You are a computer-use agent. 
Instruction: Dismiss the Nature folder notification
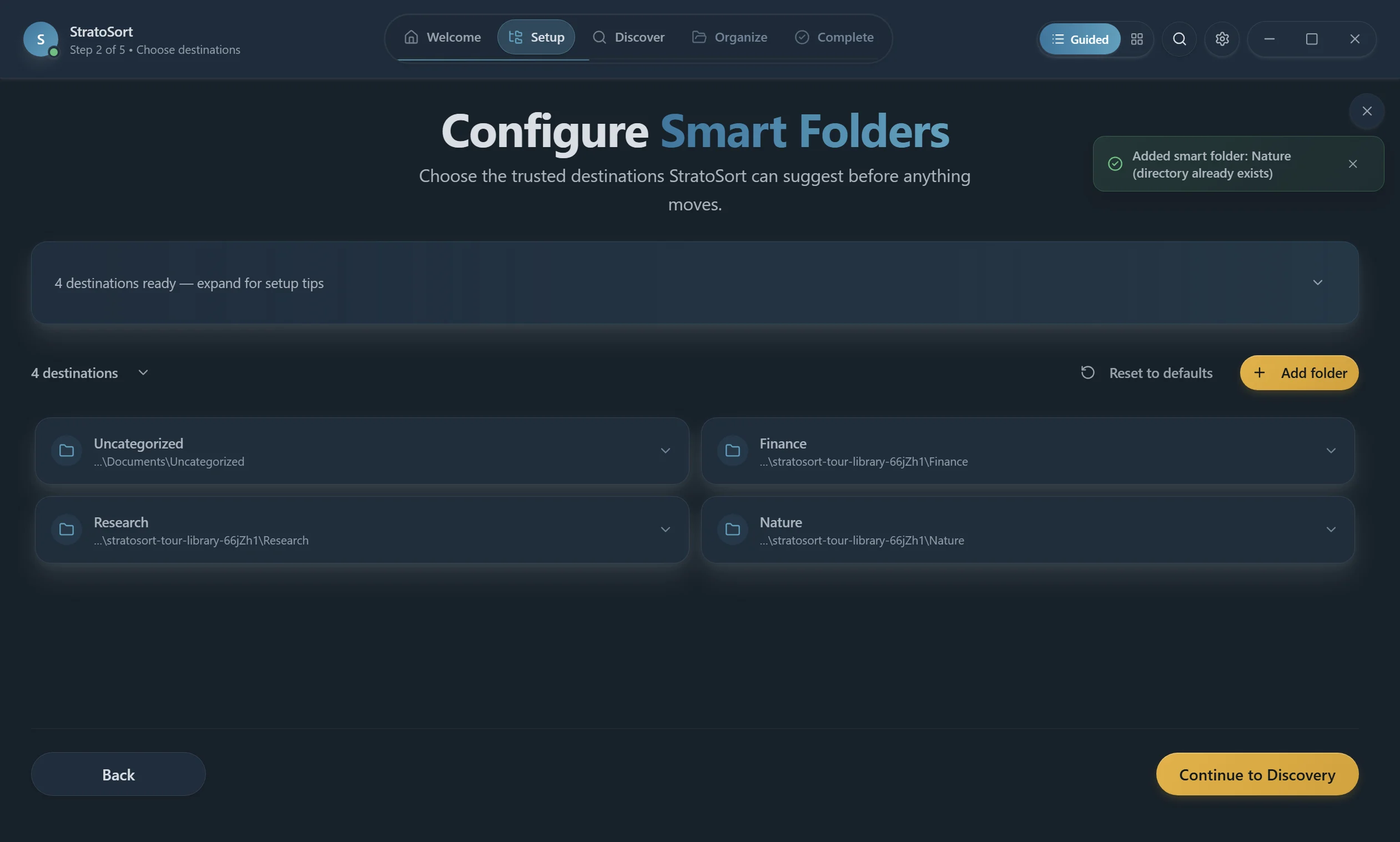[x=1353, y=164]
